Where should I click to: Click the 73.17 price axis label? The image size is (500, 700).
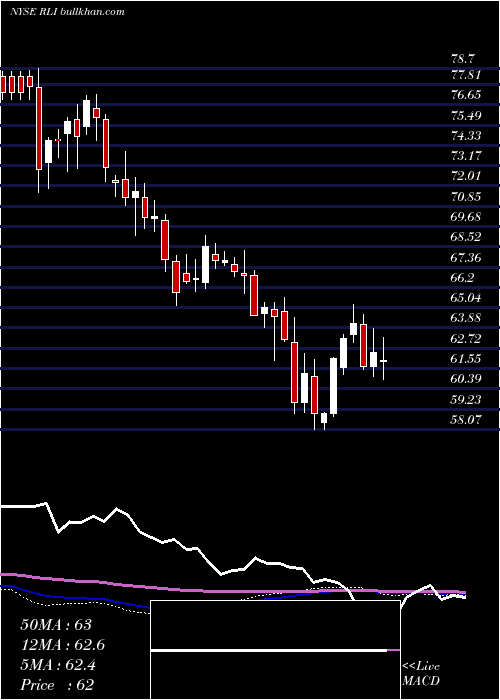click(466, 156)
